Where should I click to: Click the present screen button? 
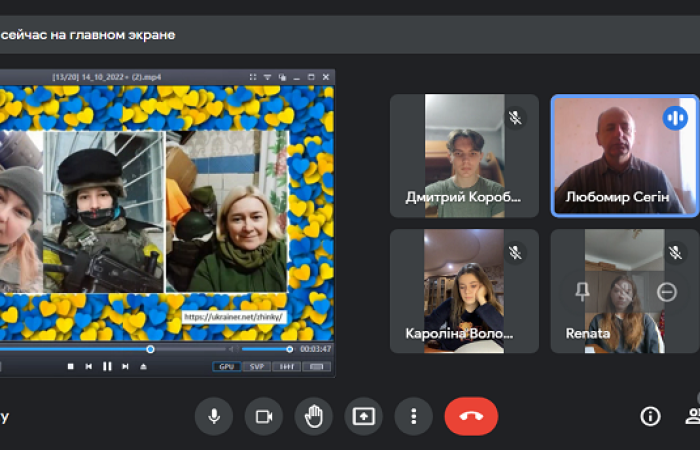(x=363, y=416)
